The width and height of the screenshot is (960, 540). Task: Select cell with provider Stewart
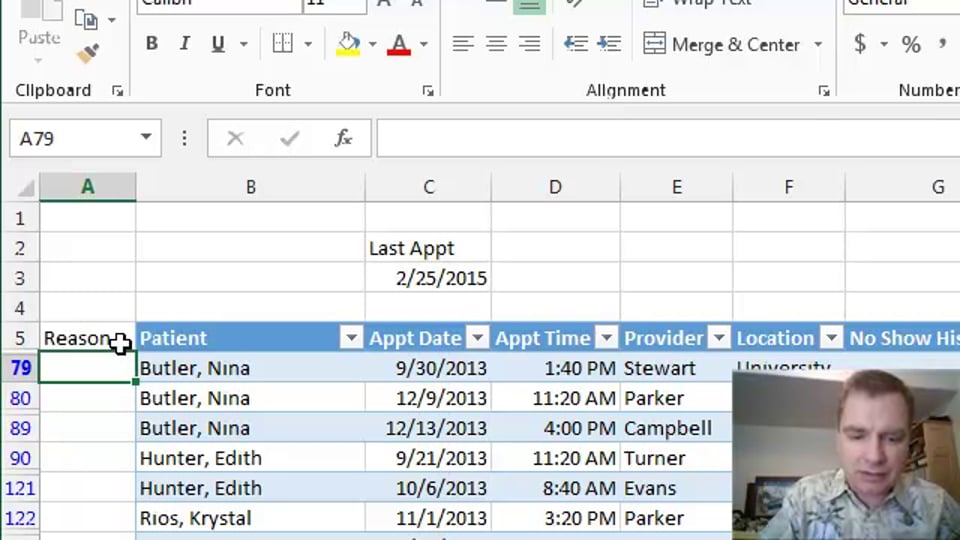(x=677, y=368)
